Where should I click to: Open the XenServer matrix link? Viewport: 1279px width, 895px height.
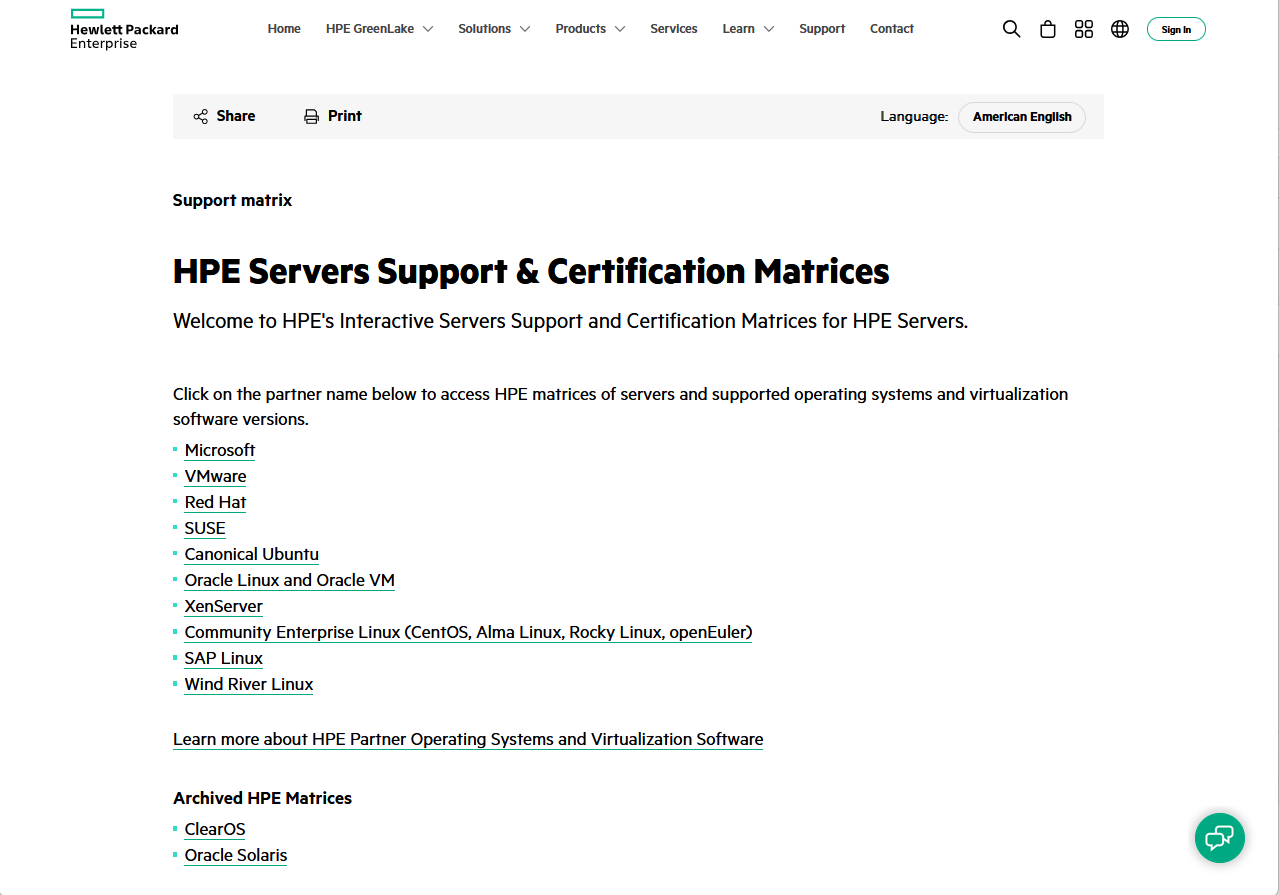click(224, 606)
